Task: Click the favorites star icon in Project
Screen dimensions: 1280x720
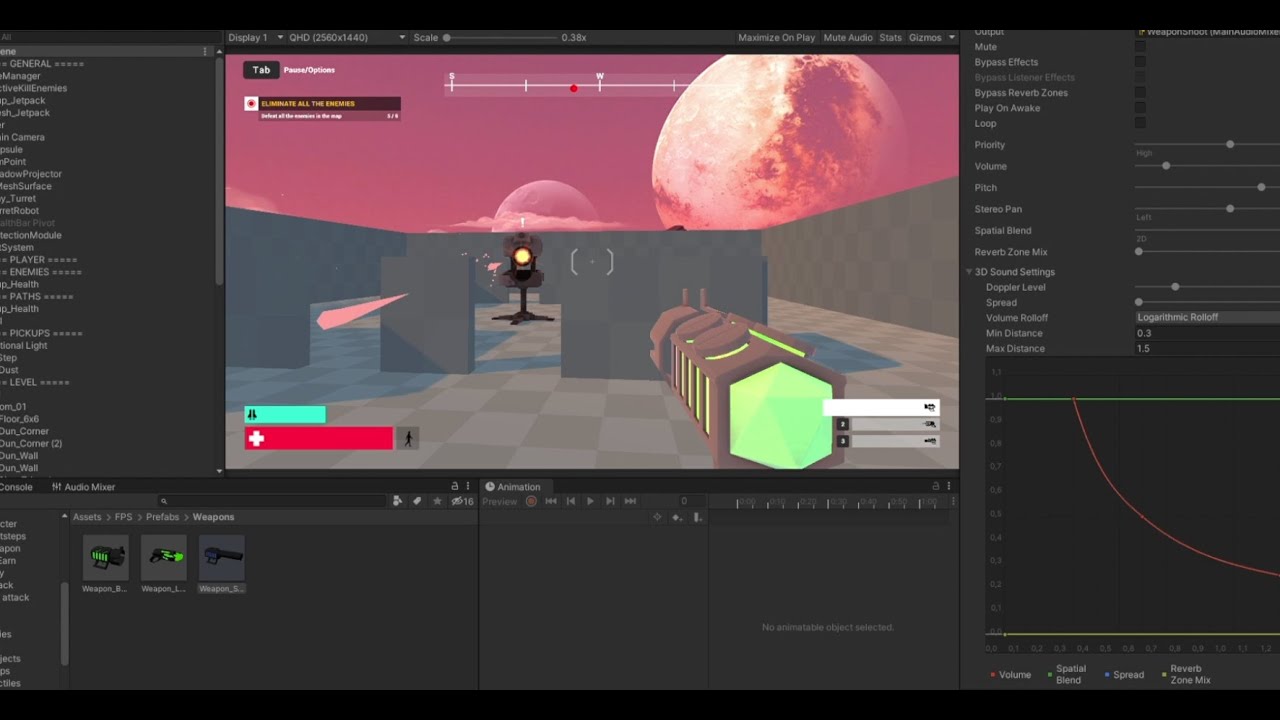Action: pos(437,501)
